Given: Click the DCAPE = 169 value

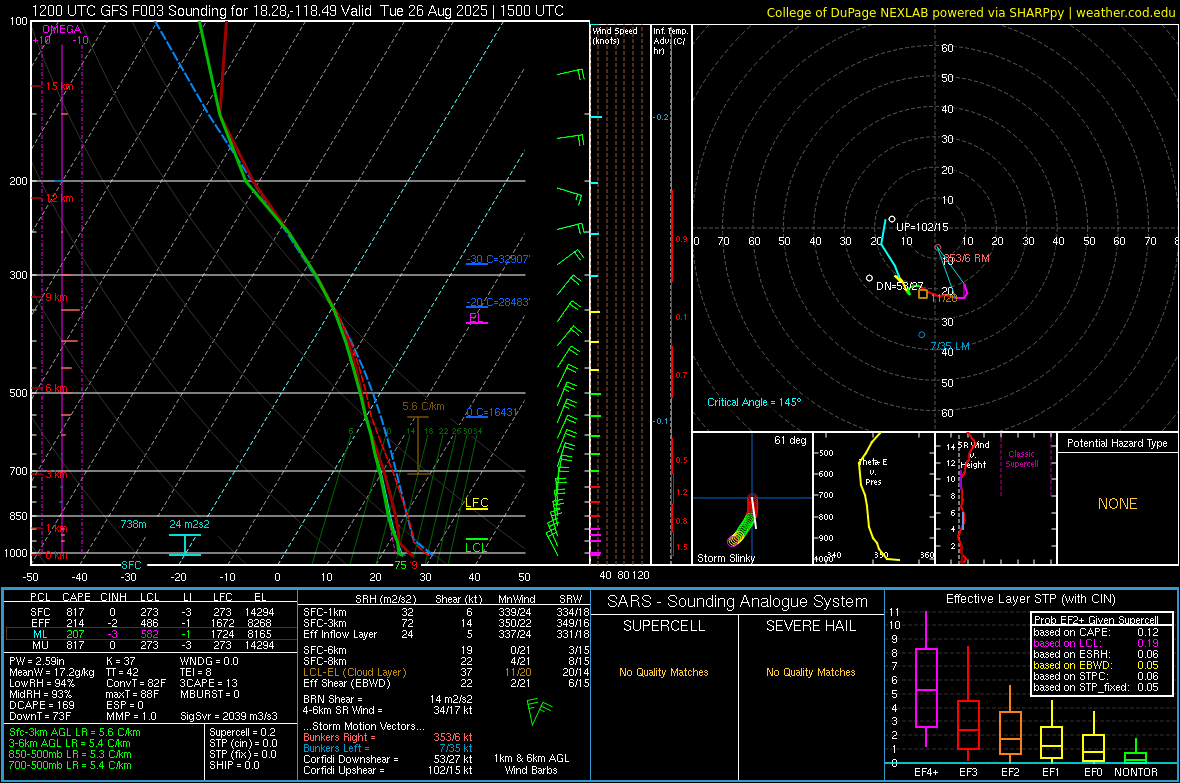Looking at the screenshot, I should tap(41, 705).
